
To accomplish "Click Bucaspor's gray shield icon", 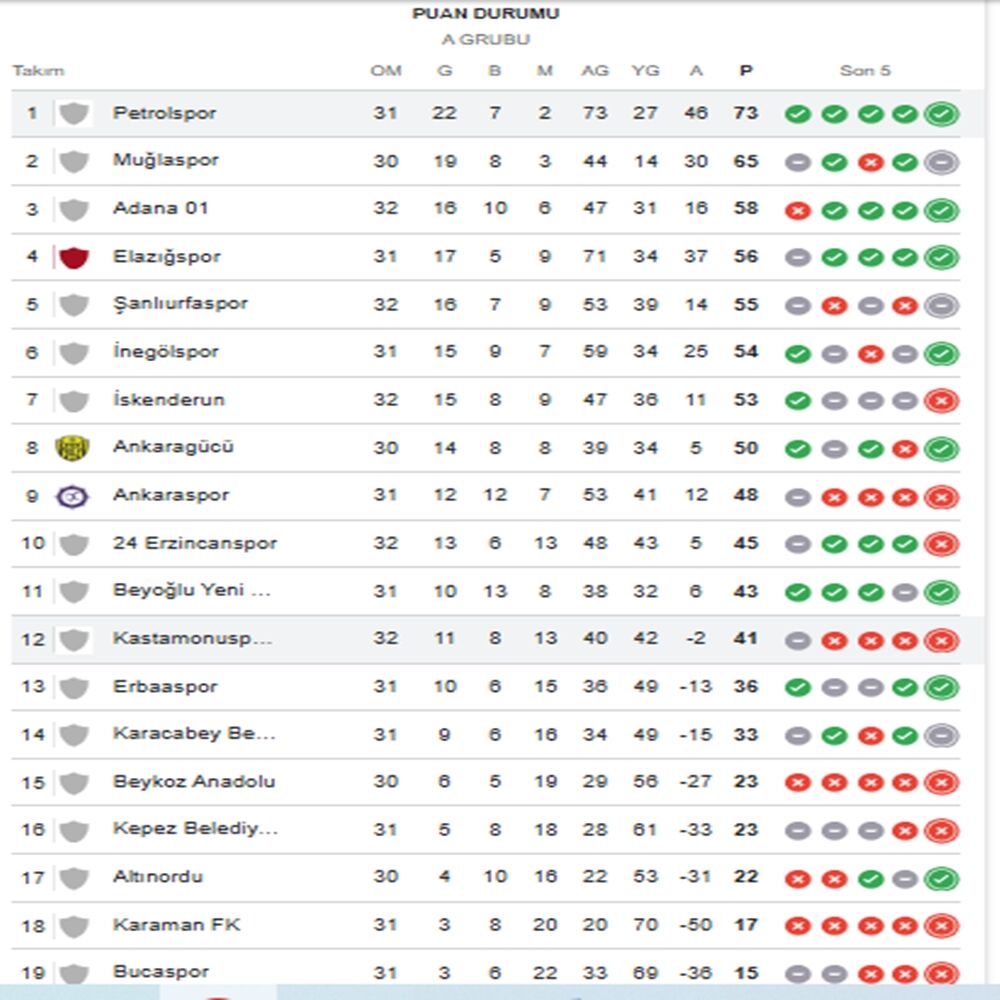I will coord(73,972).
